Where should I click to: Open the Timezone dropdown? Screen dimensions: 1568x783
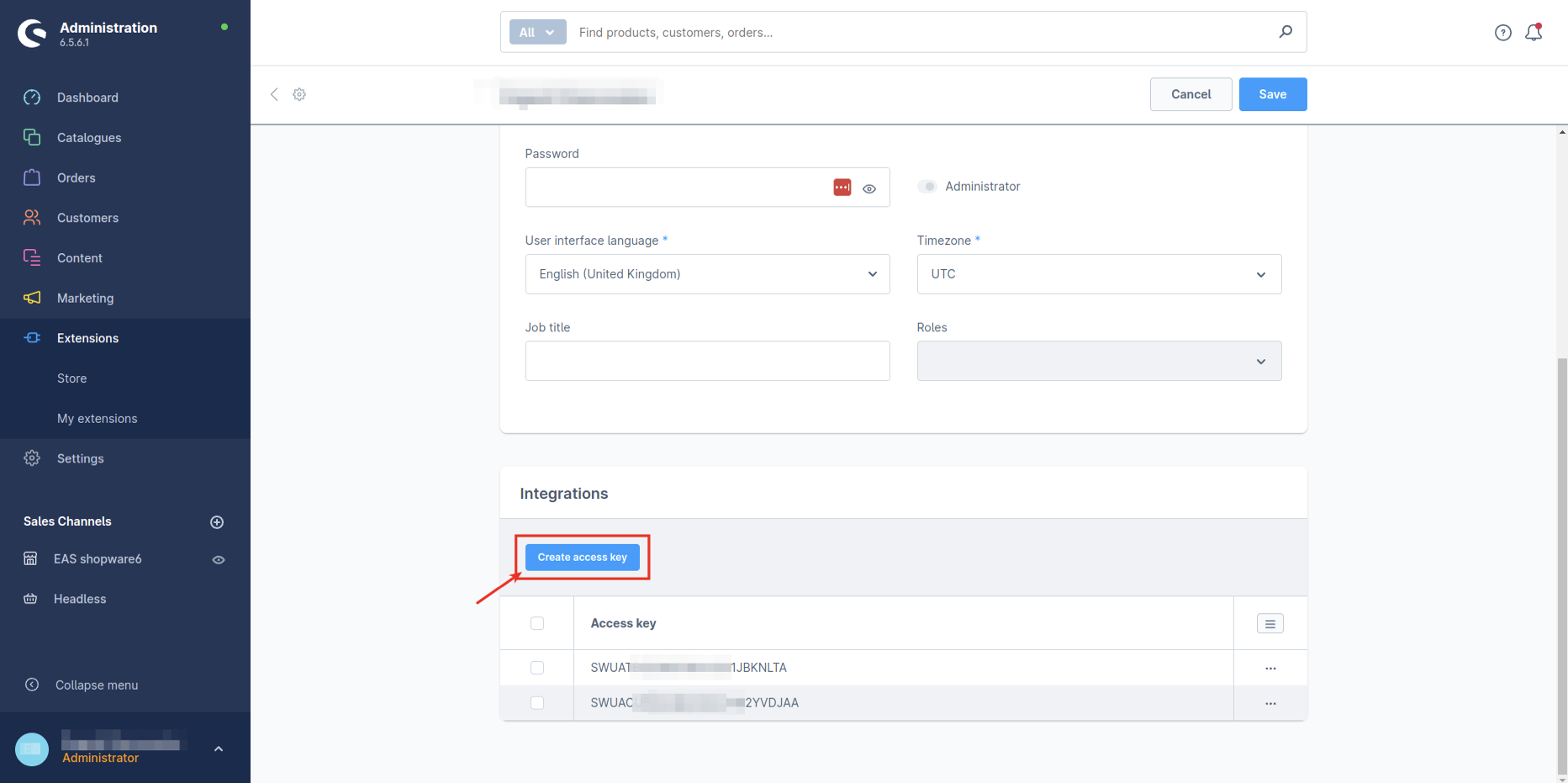click(1098, 274)
